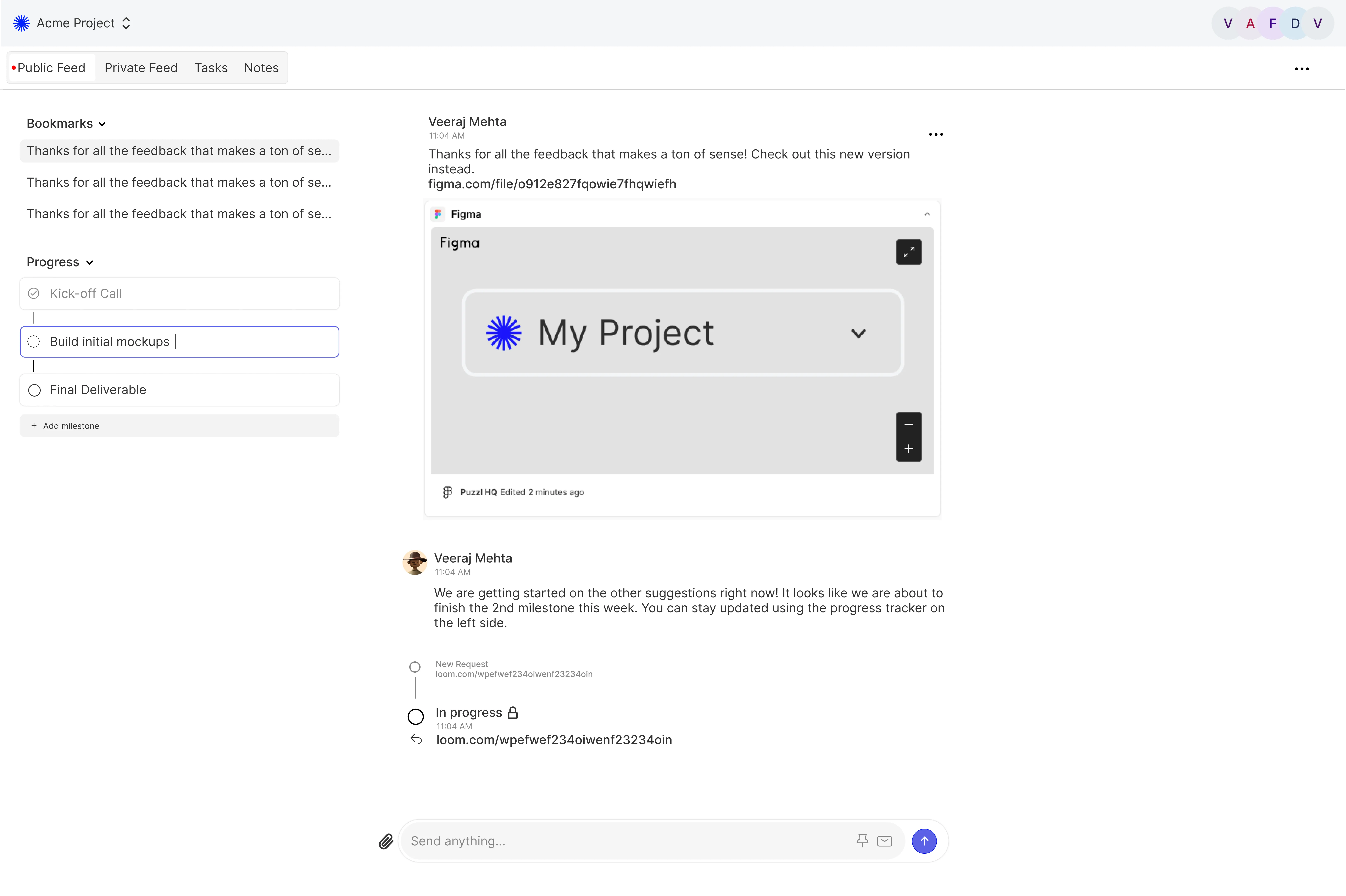Mark Final Deliverable milestone circle
This screenshot has height=896, width=1346.
34,390
